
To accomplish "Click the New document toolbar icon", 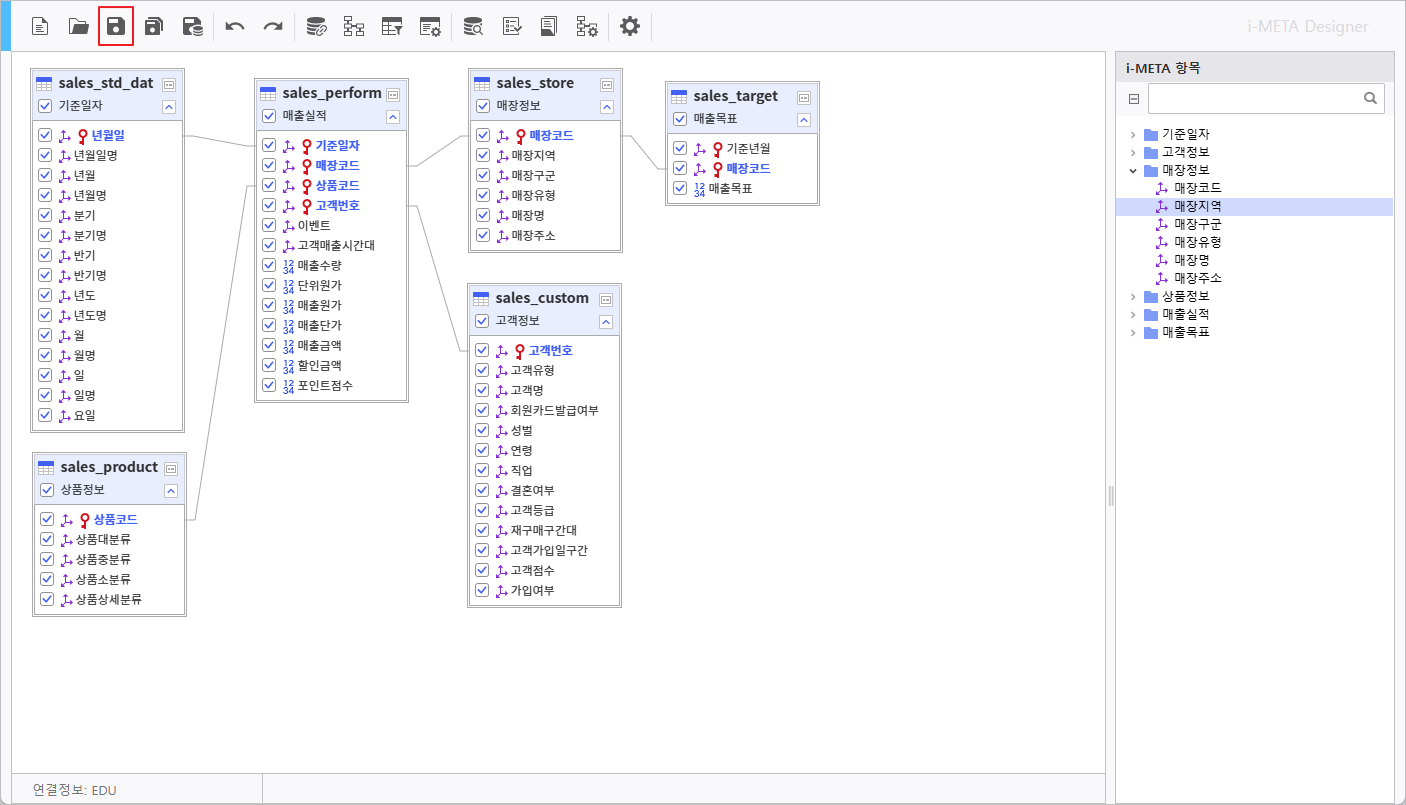I will pos(40,27).
